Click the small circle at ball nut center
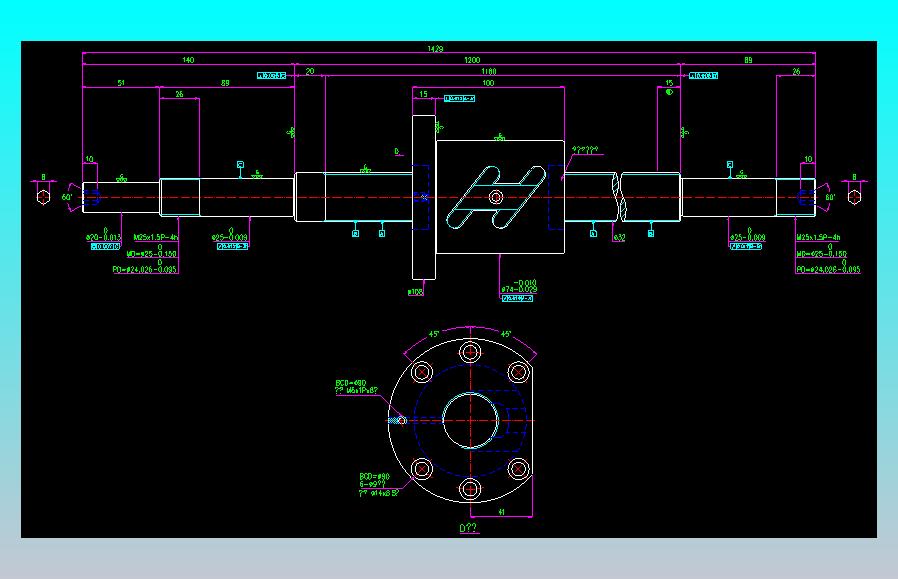 [x=496, y=198]
